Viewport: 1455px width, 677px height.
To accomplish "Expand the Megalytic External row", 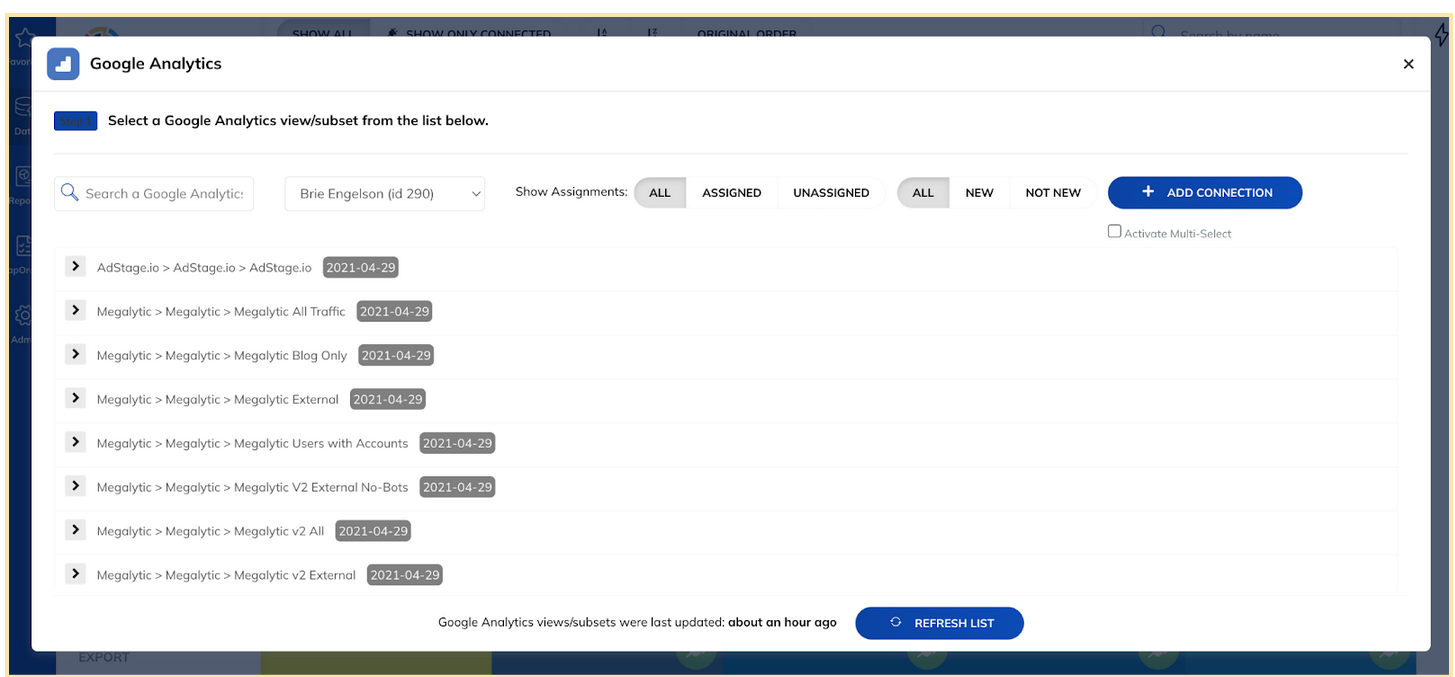I will click(75, 398).
